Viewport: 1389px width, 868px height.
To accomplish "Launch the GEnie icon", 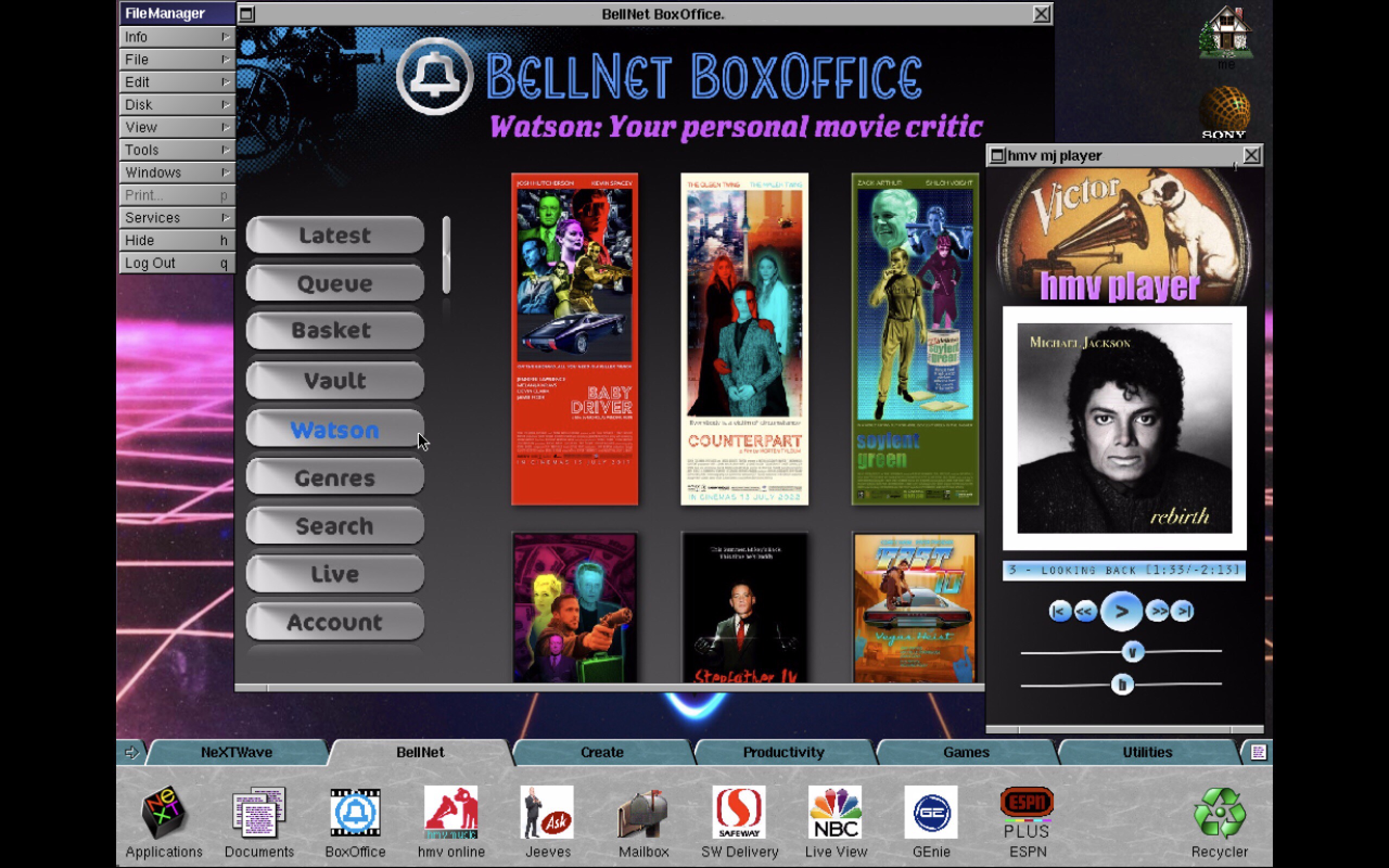I will (931, 812).
